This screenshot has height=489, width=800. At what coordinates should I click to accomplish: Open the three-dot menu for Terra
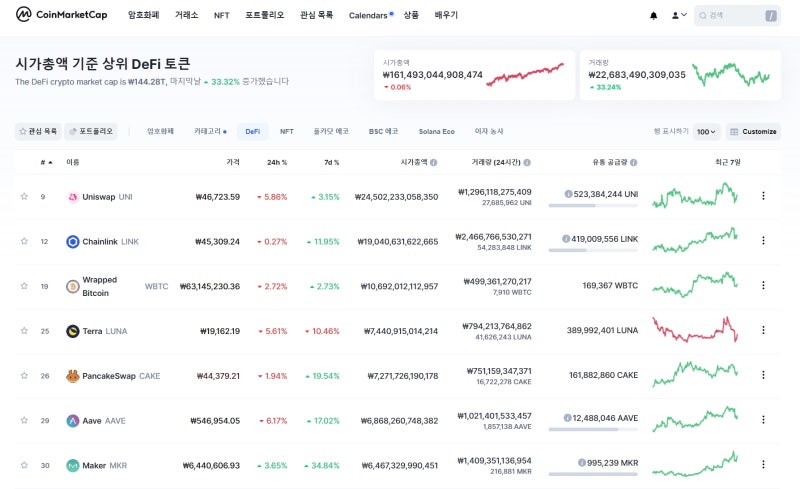[763, 330]
